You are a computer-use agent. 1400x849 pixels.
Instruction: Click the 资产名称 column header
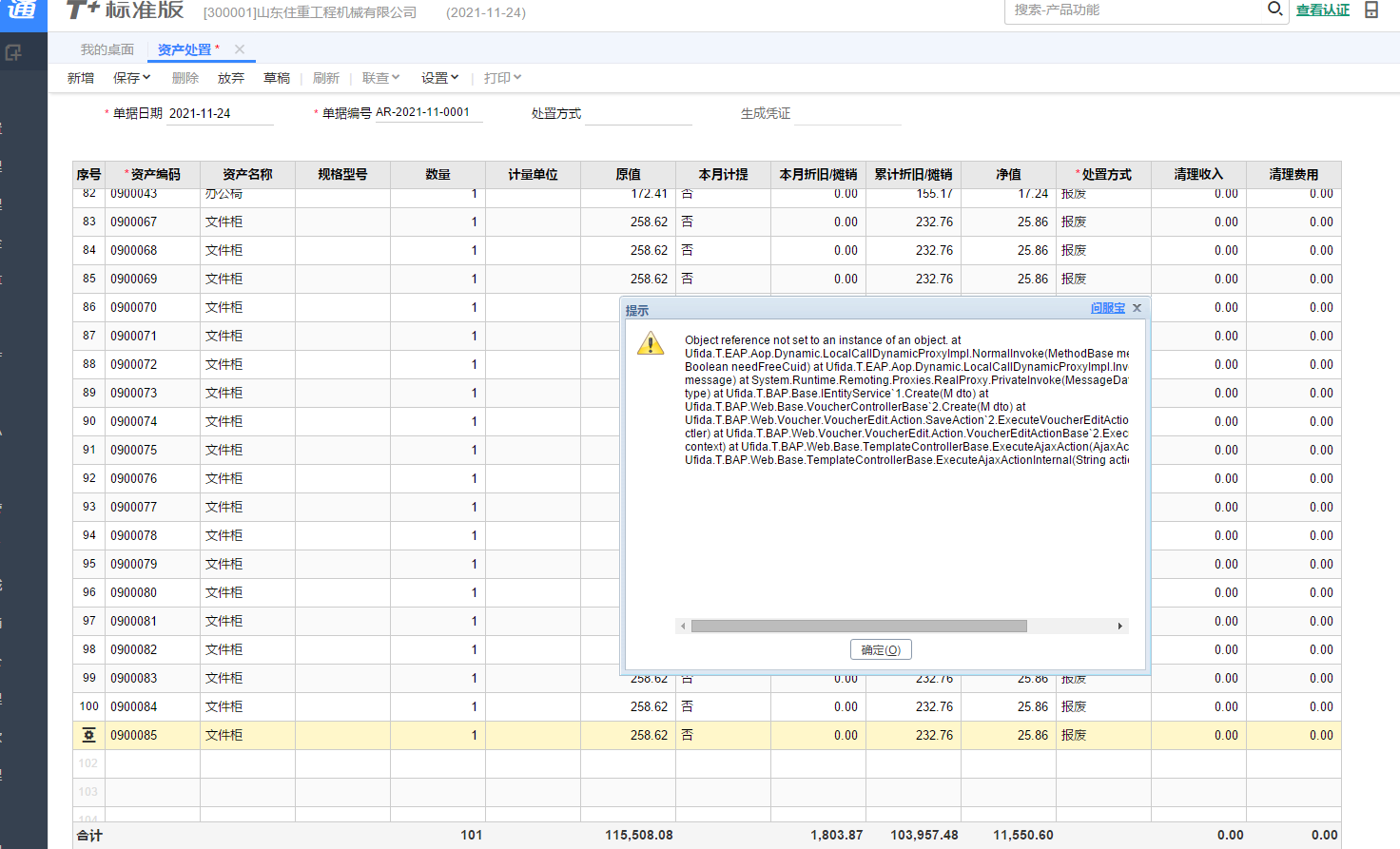coord(248,174)
